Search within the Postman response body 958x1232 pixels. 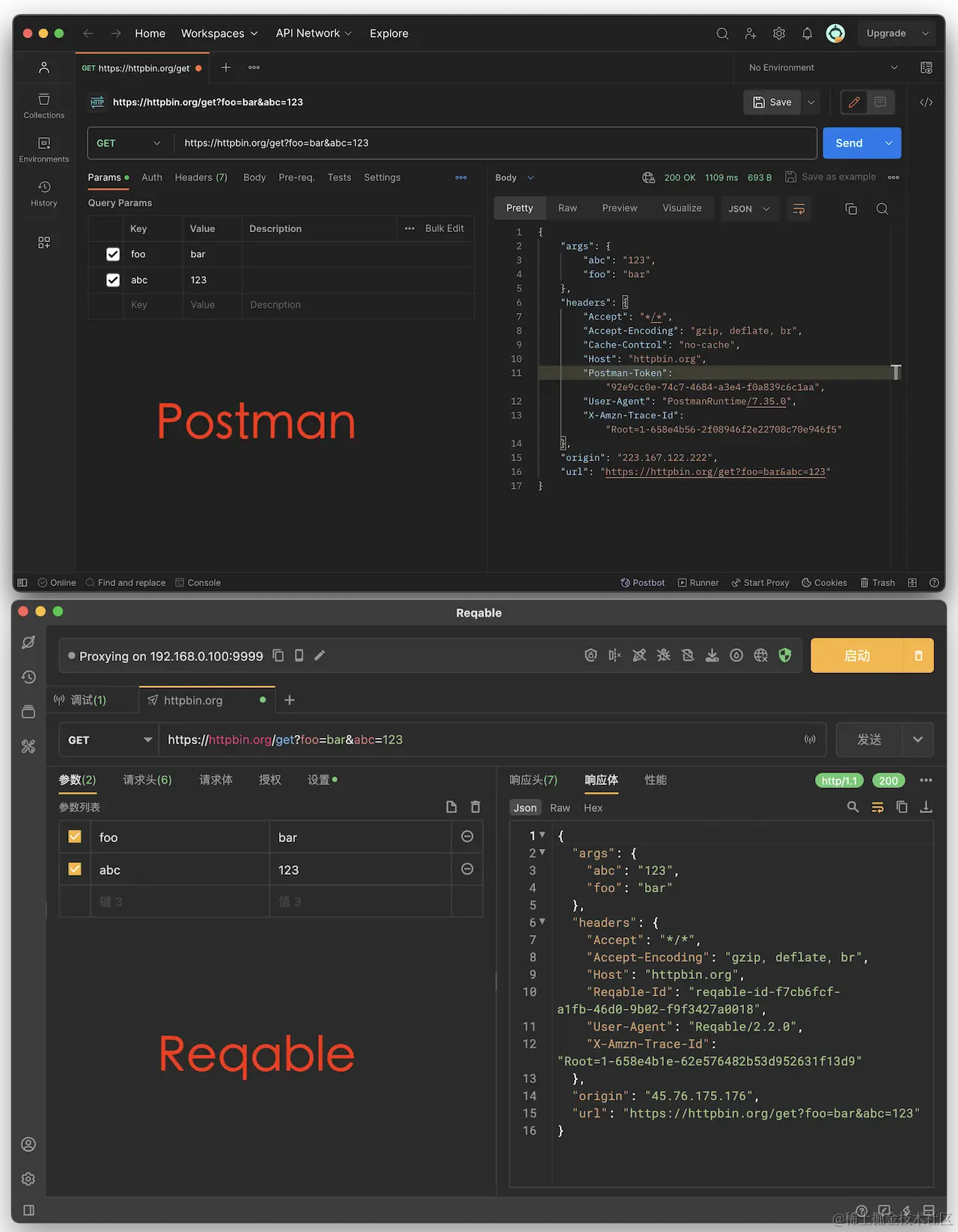[882, 209]
